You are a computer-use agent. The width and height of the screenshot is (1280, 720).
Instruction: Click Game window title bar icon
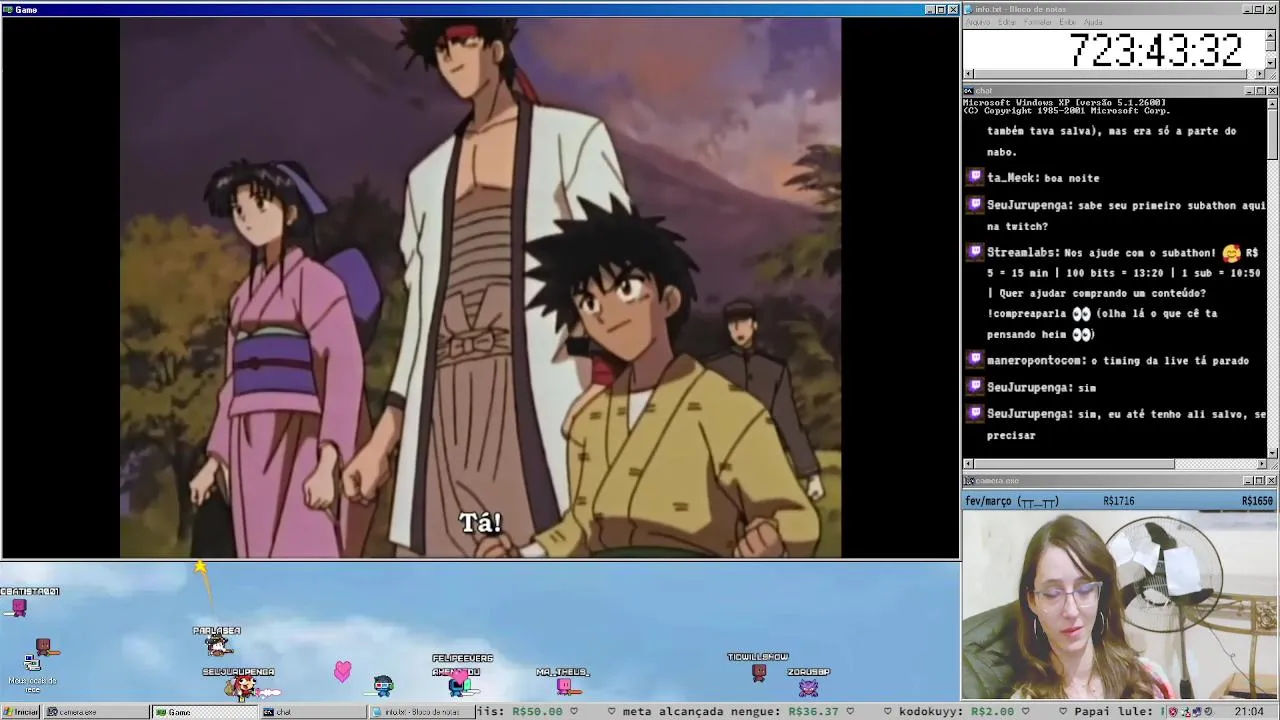point(7,9)
